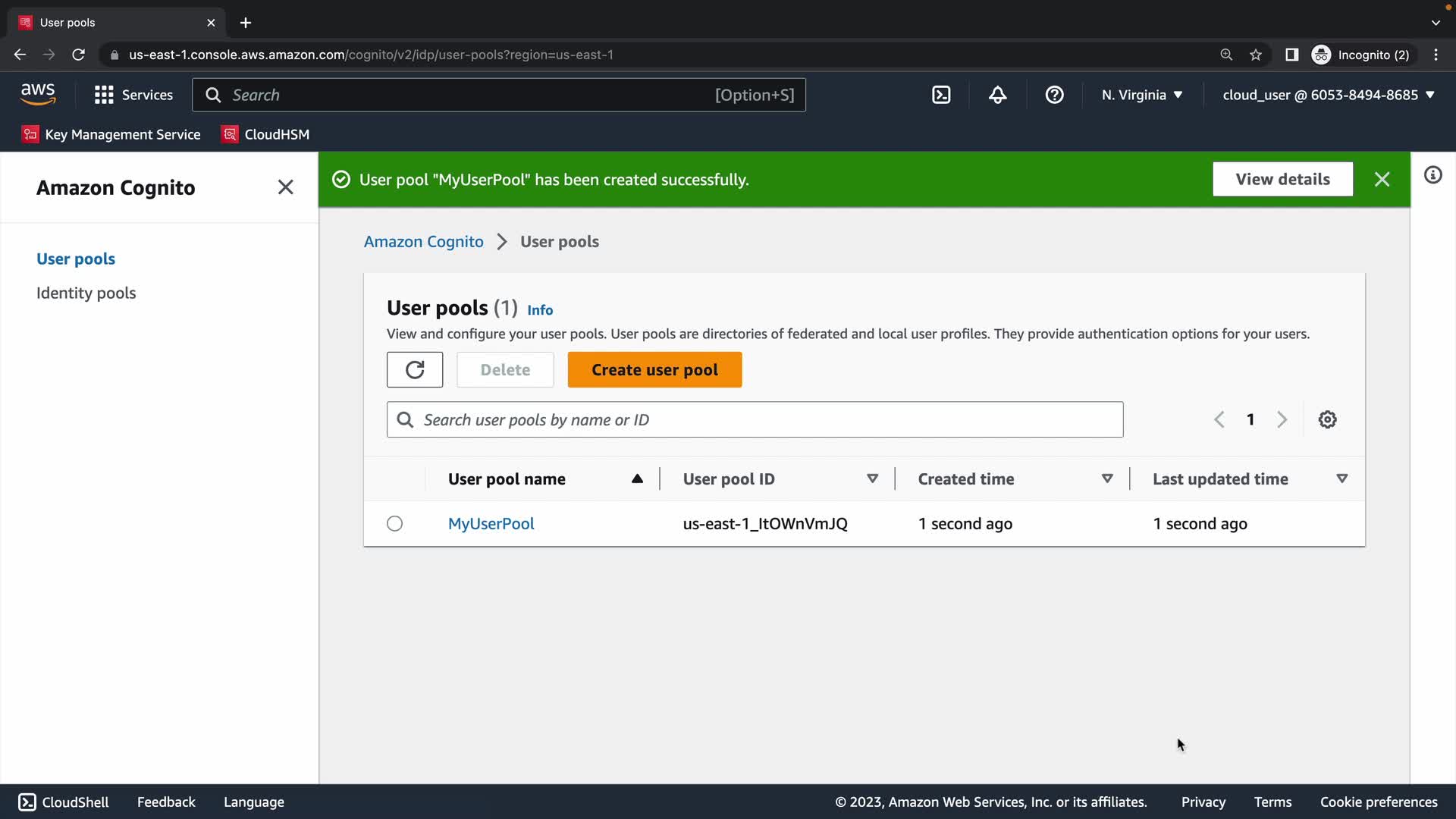The image size is (1456, 819).
Task: Open table preferences gear icon
Action: coord(1327,419)
